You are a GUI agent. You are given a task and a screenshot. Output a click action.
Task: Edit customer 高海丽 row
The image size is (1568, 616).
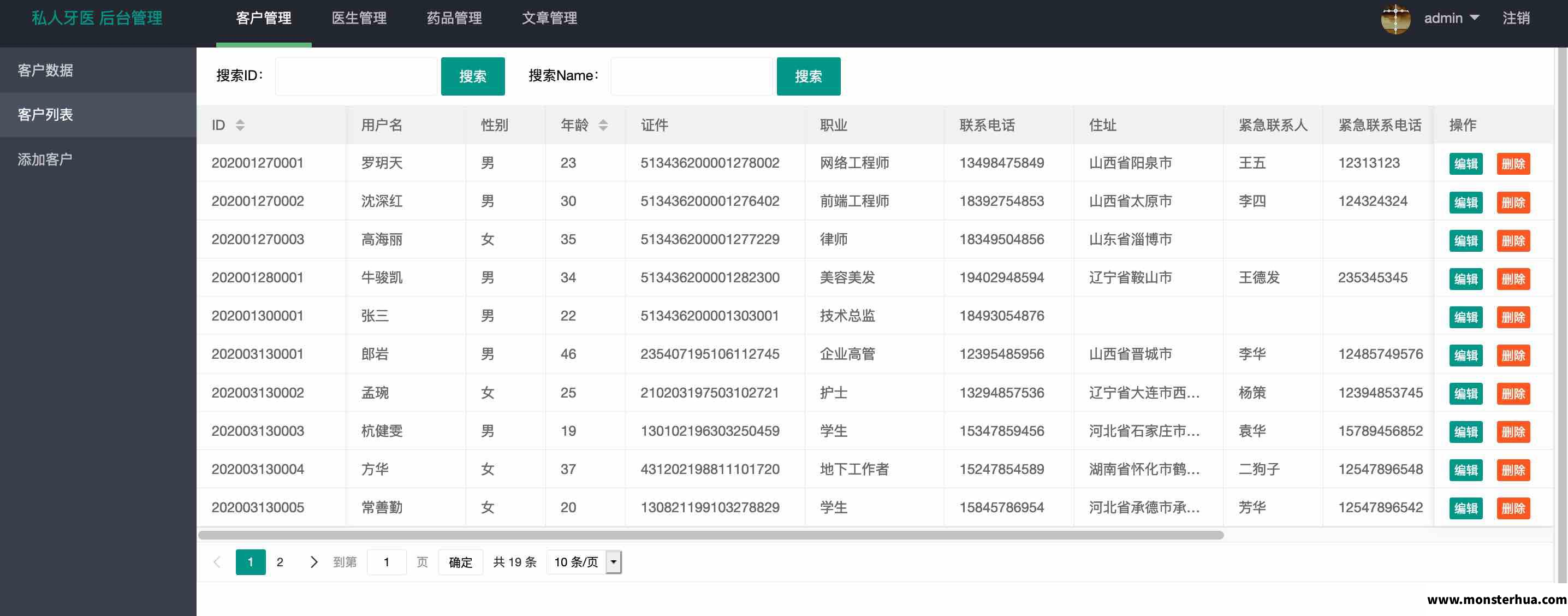coord(1466,240)
